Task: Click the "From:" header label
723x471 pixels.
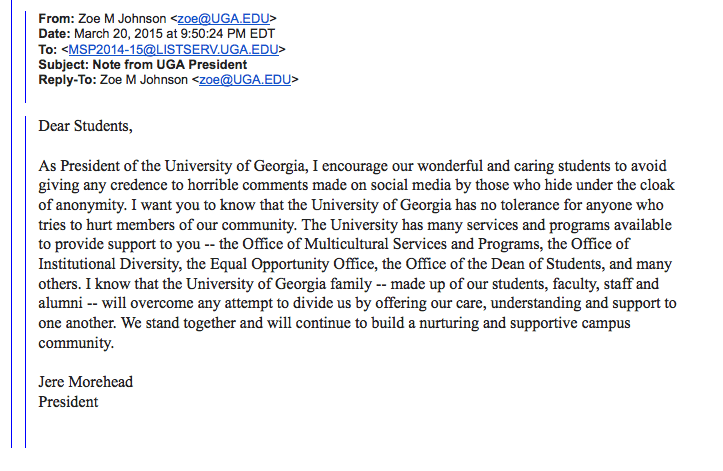Action: (x=57, y=18)
